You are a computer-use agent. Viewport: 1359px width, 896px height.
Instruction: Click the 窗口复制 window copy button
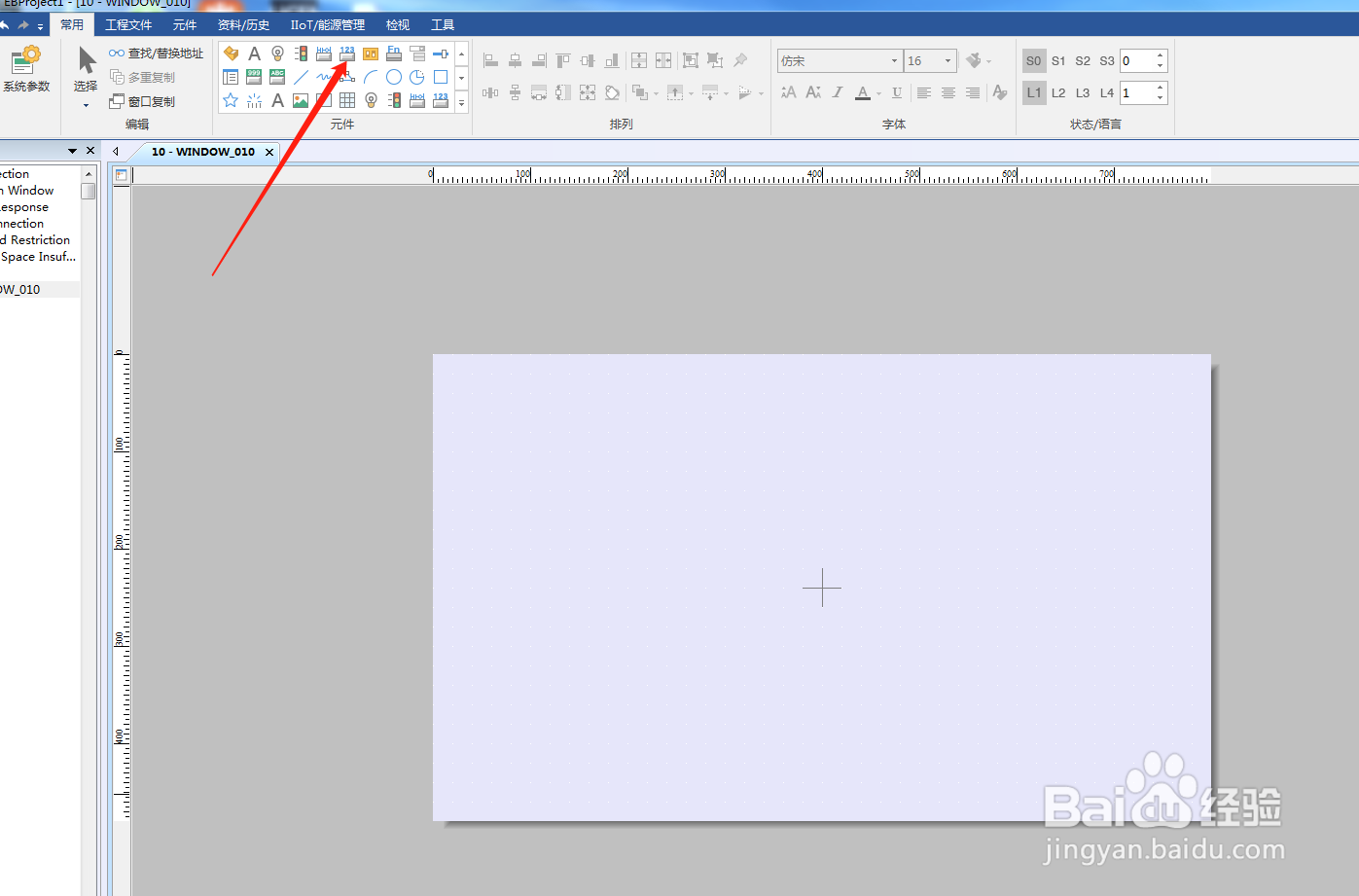142,101
